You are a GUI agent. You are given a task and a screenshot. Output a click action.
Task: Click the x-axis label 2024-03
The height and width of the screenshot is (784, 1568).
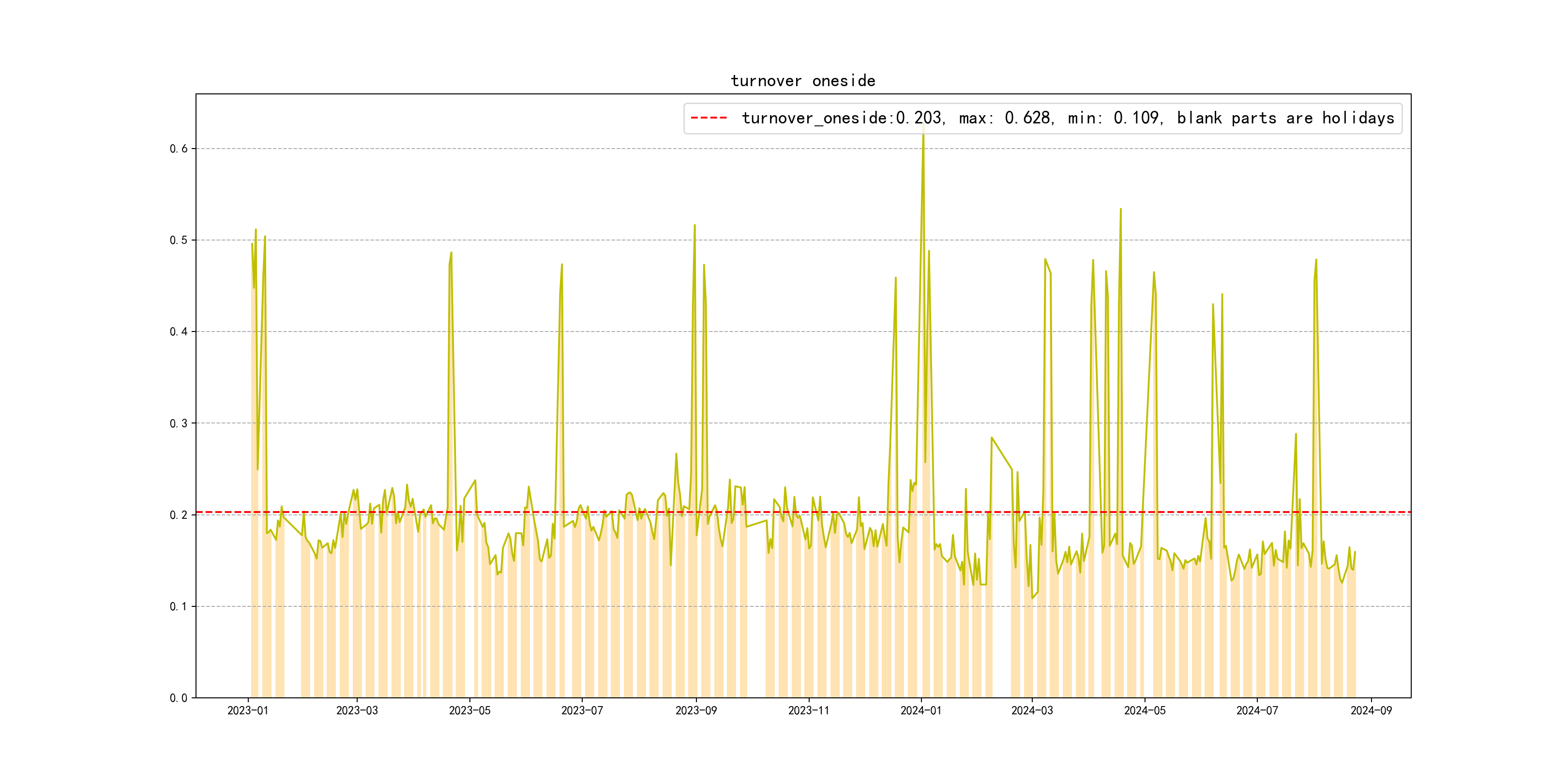click(x=1032, y=710)
